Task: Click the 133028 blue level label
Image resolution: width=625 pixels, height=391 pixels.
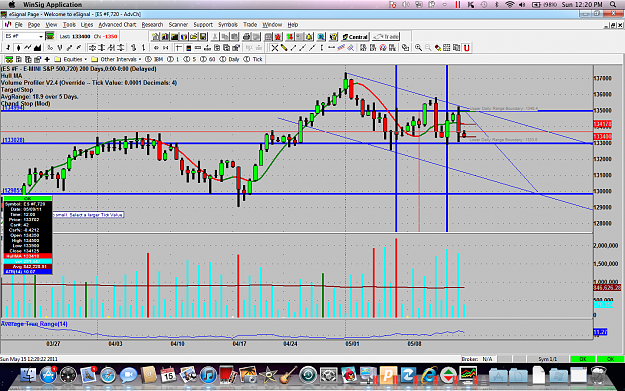Action: pyautogui.click(x=13, y=140)
